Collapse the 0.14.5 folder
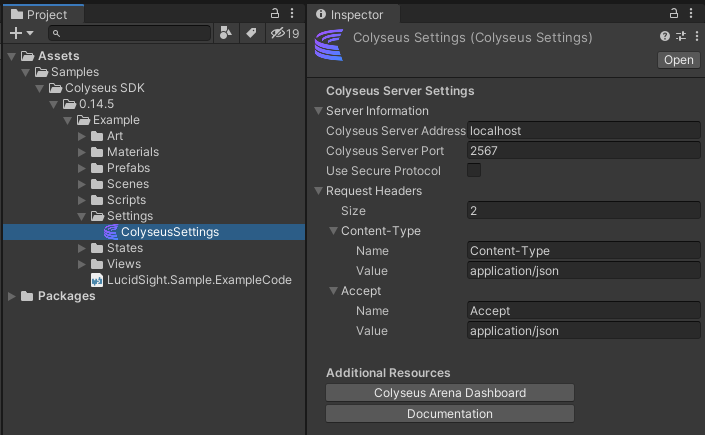 click(54, 104)
